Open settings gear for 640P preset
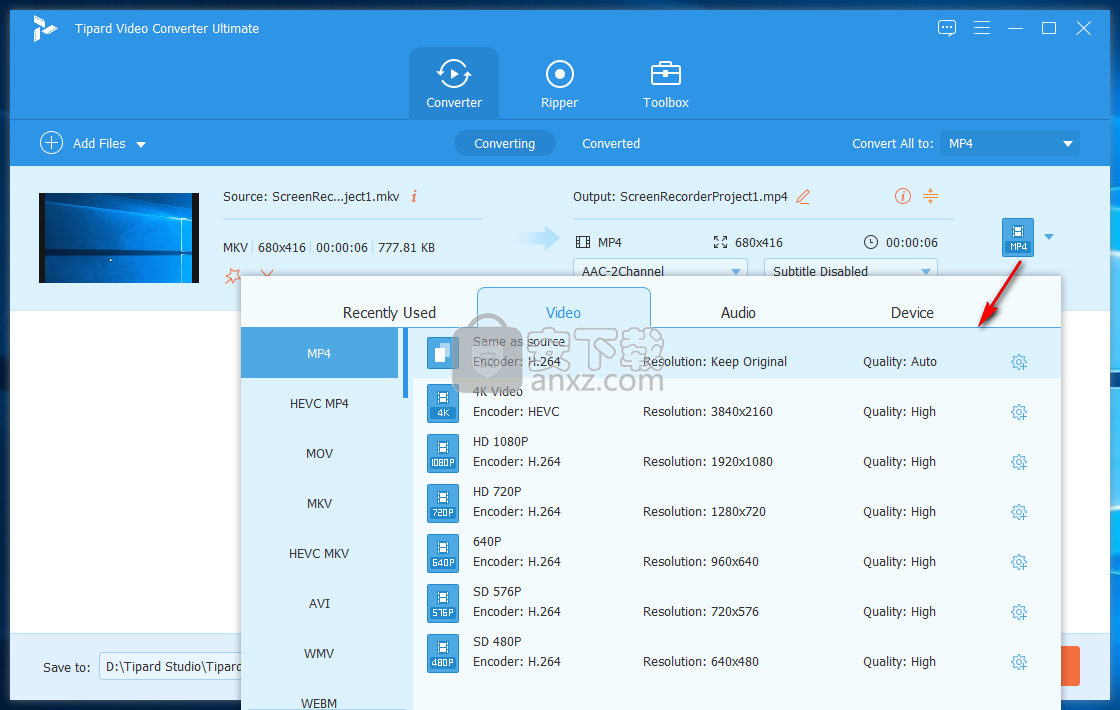This screenshot has width=1120, height=710. [x=1019, y=562]
